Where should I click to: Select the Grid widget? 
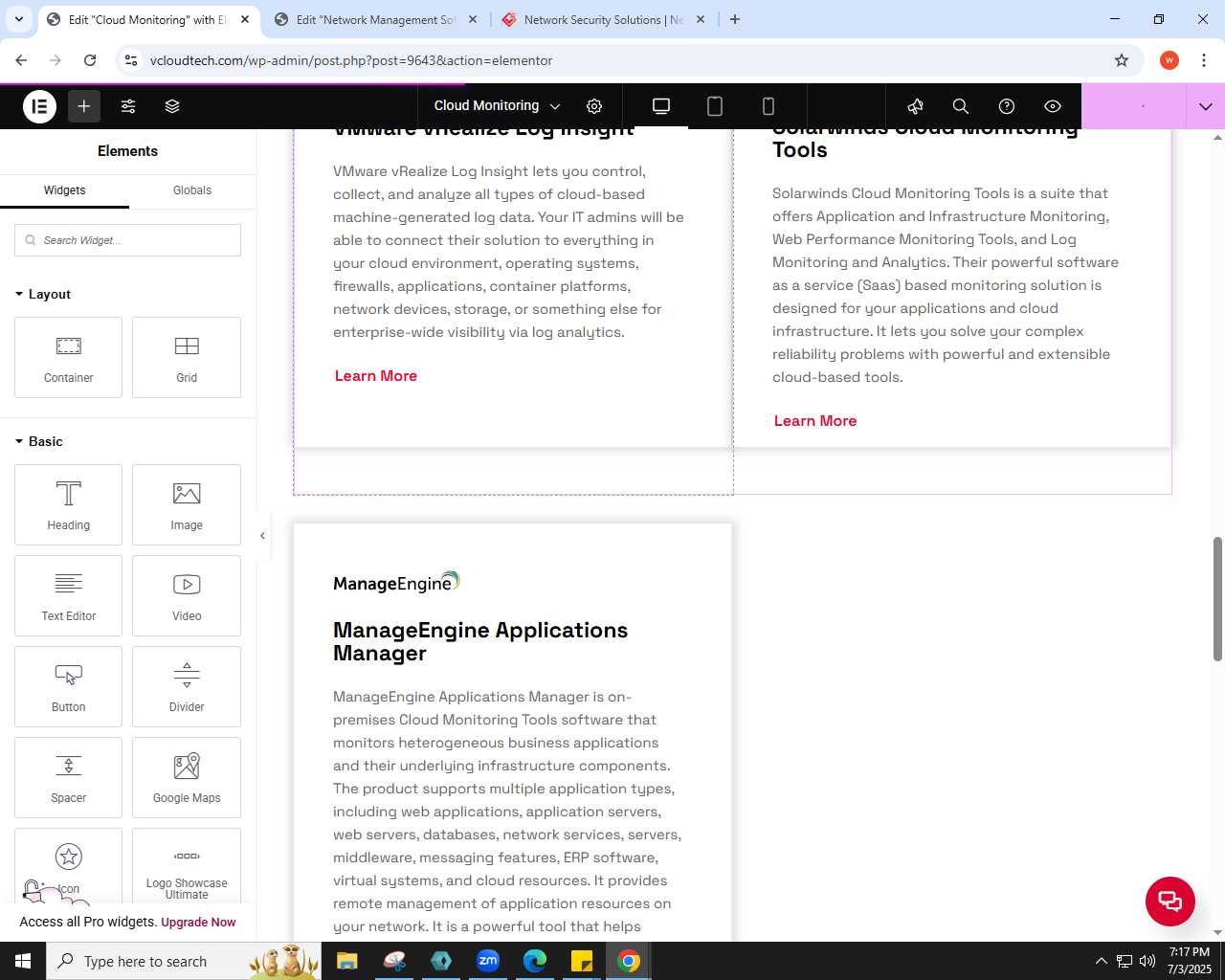click(187, 357)
